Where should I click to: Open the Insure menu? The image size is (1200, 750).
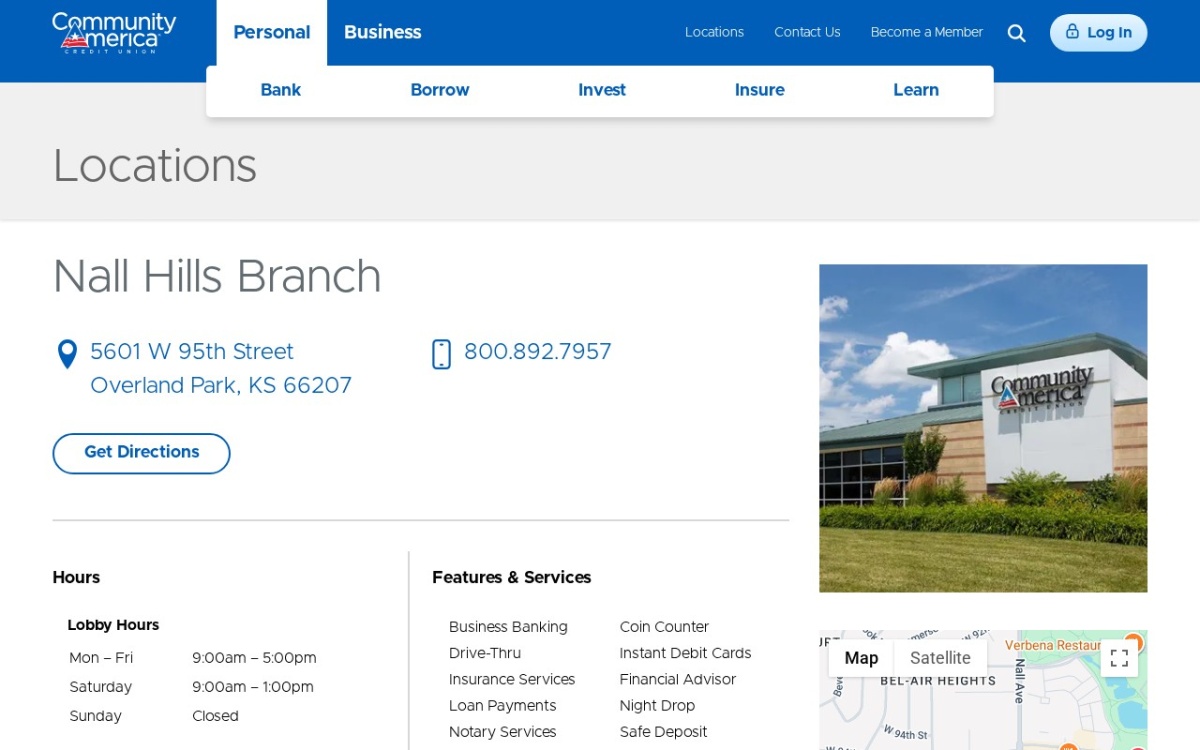click(760, 90)
